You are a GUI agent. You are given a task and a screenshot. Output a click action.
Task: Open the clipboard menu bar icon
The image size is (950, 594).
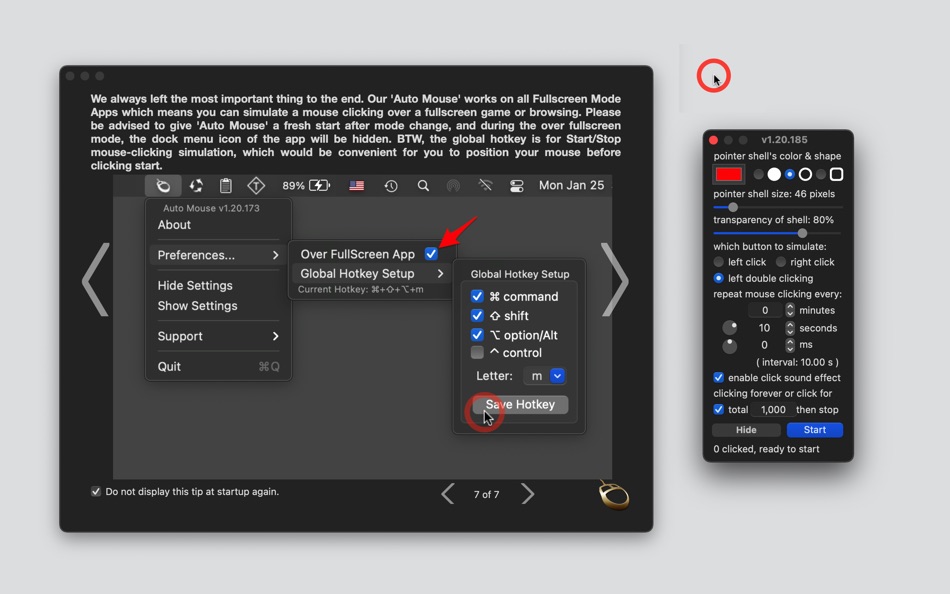pyautogui.click(x=225, y=185)
